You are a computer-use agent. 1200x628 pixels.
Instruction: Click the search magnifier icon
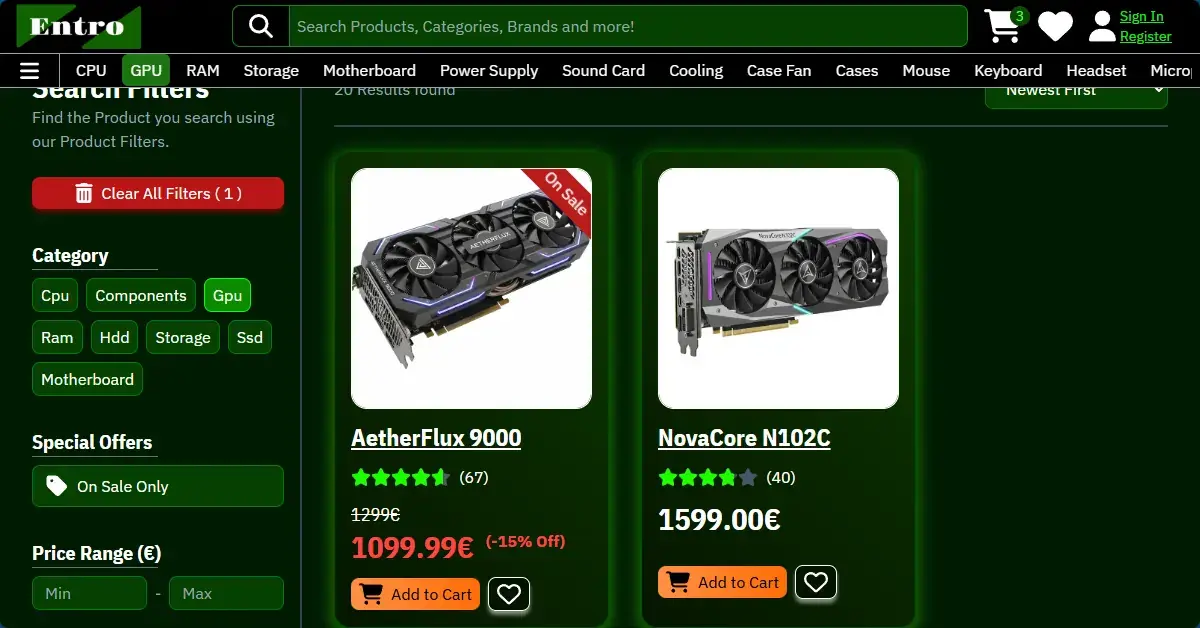[x=260, y=26]
